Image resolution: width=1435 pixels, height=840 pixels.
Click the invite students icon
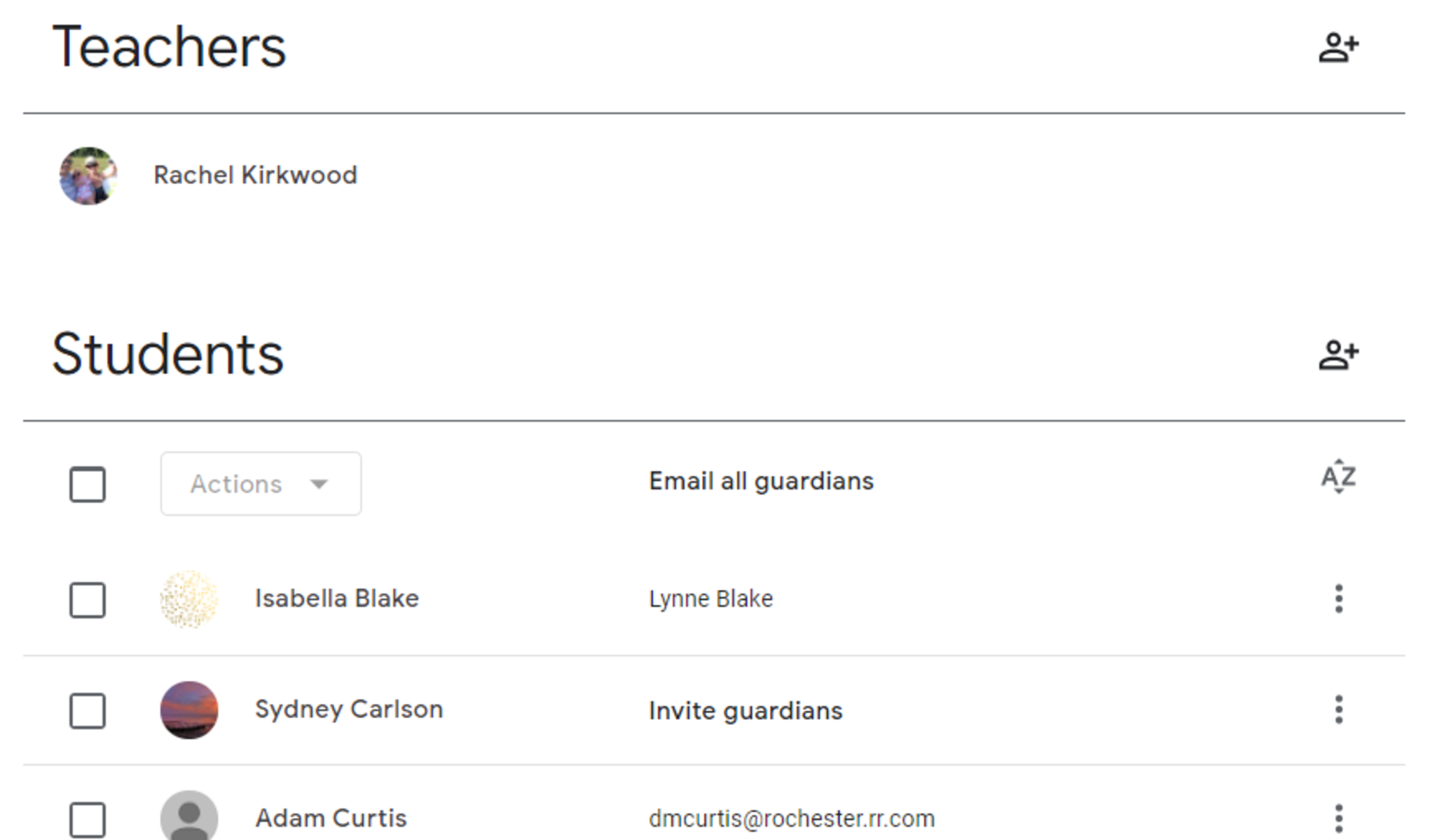pyautogui.click(x=1338, y=354)
